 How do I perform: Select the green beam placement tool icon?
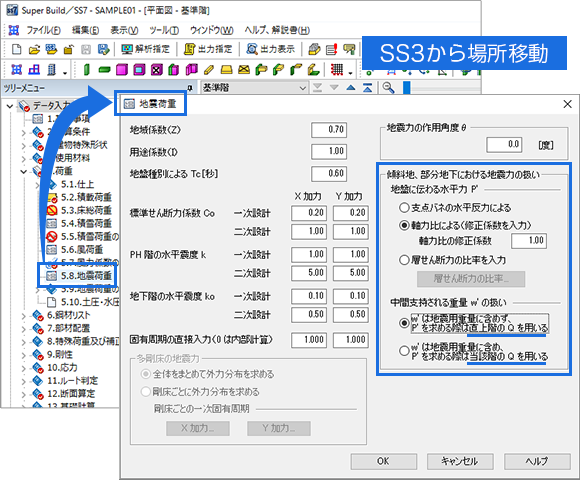click(x=104, y=70)
